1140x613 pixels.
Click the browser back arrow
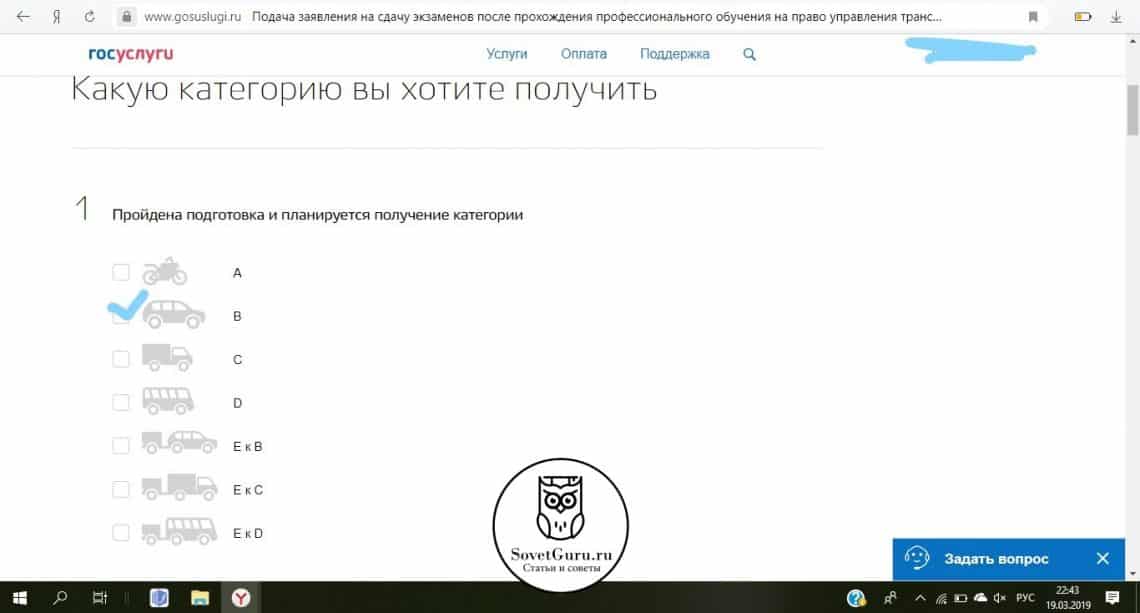coord(23,17)
